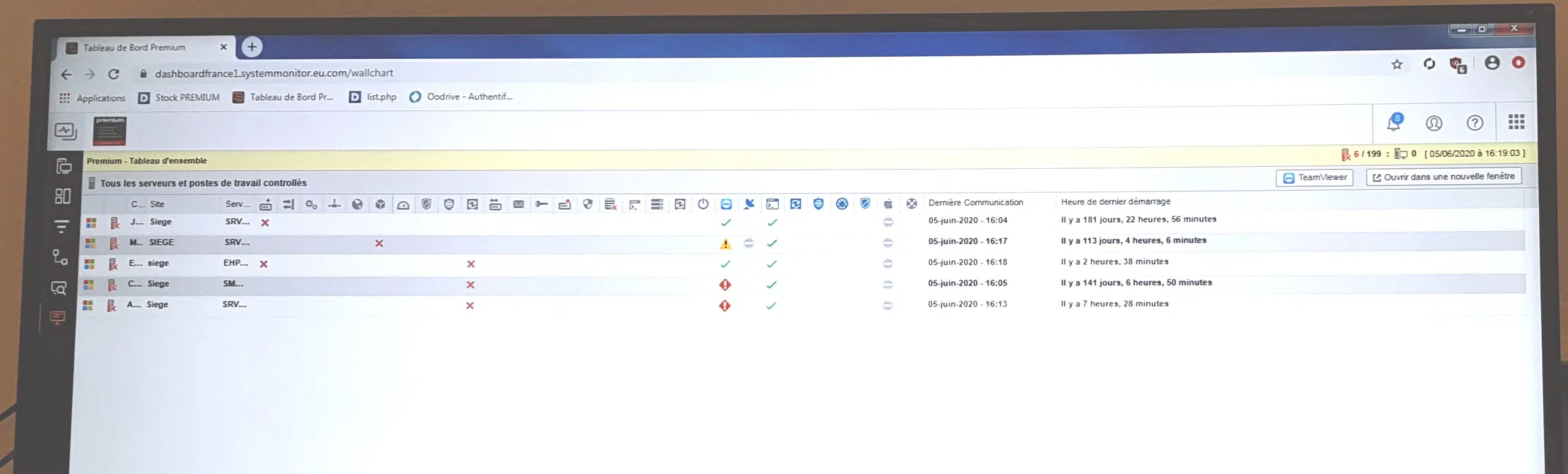The width and height of the screenshot is (1568, 474).
Task: Close the Tableau de Bord Premium tab
Action: click(224, 47)
